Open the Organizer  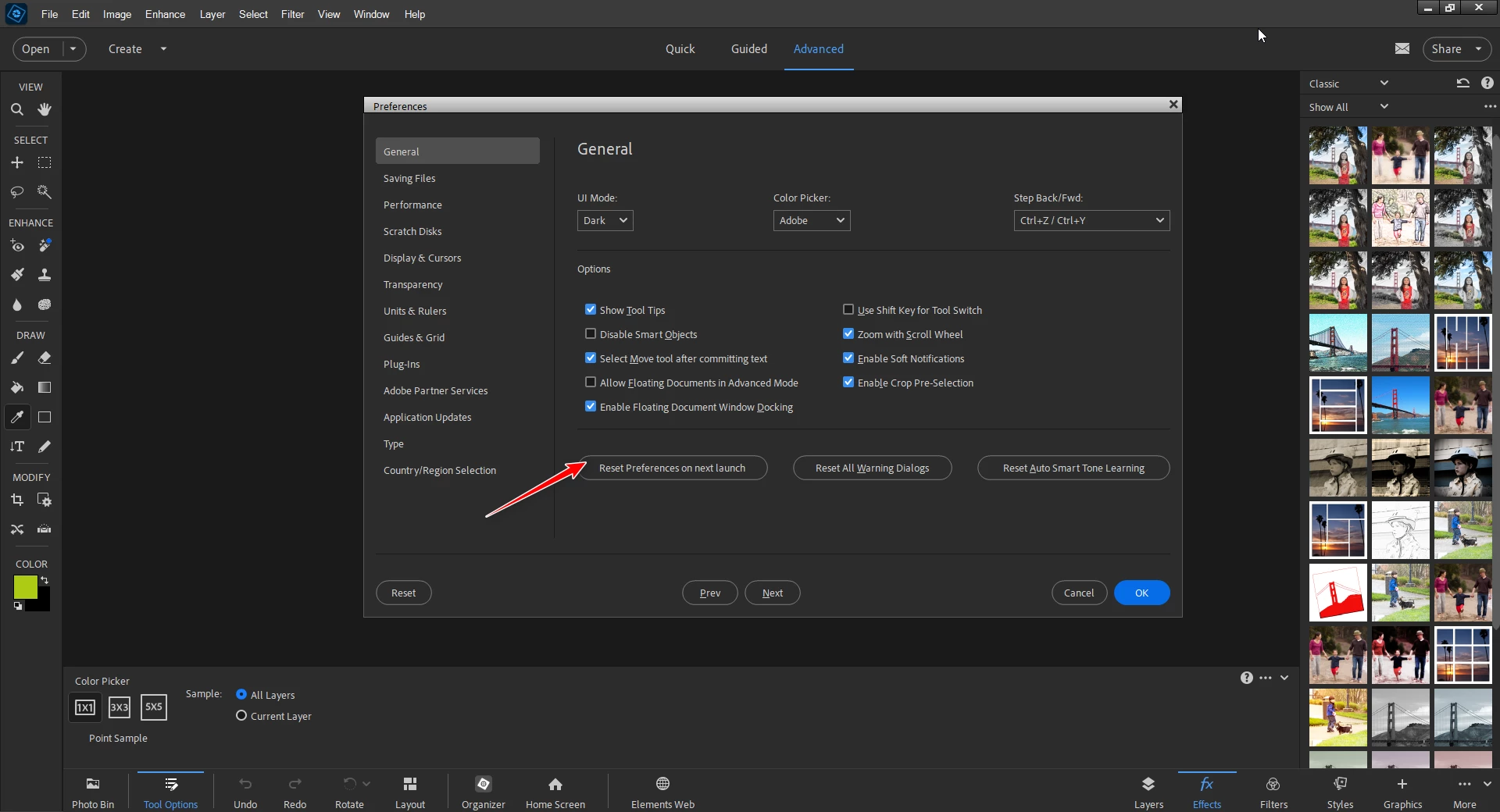click(x=484, y=792)
